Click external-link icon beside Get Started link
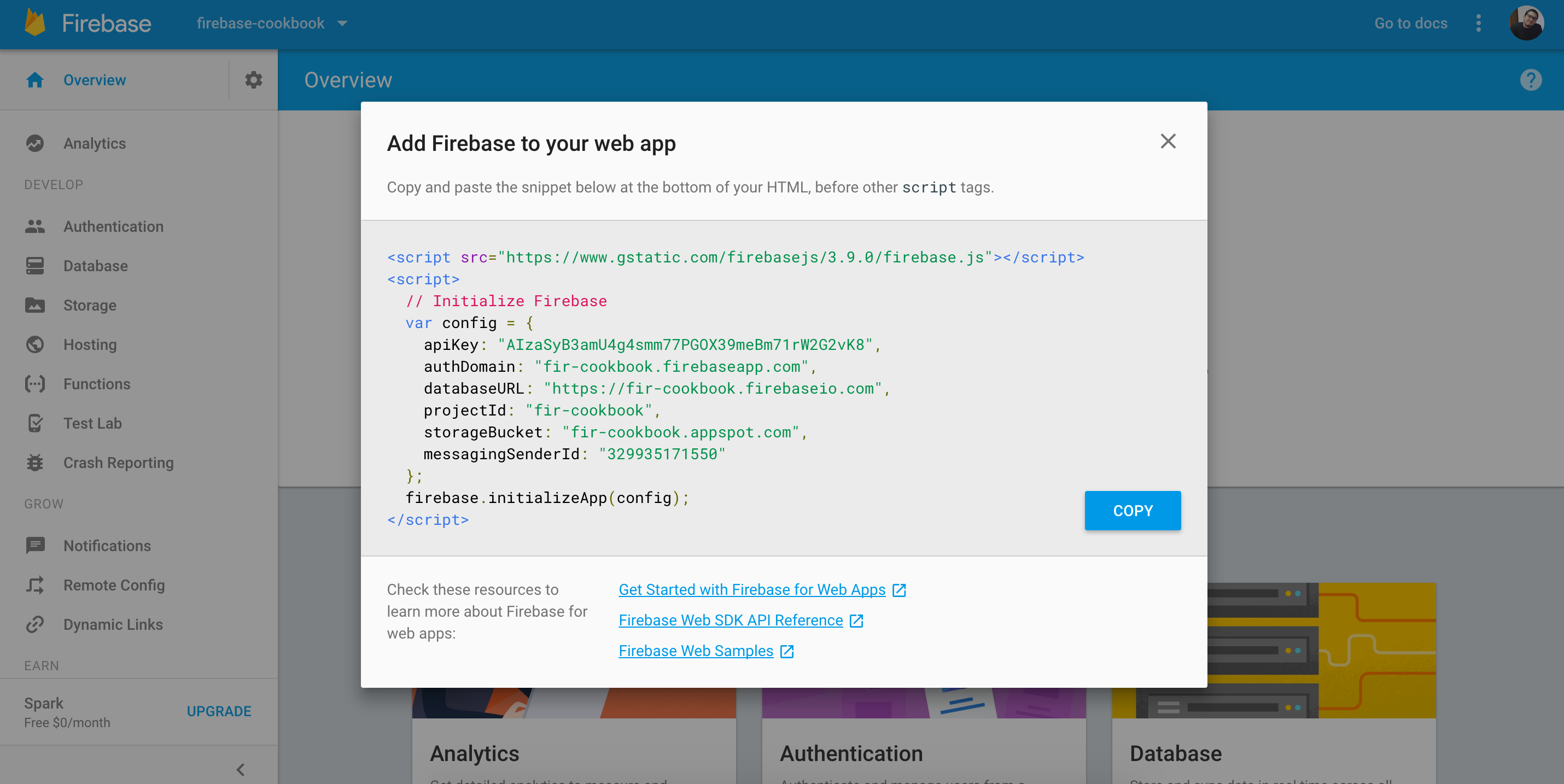This screenshot has width=1564, height=784. (x=899, y=590)
